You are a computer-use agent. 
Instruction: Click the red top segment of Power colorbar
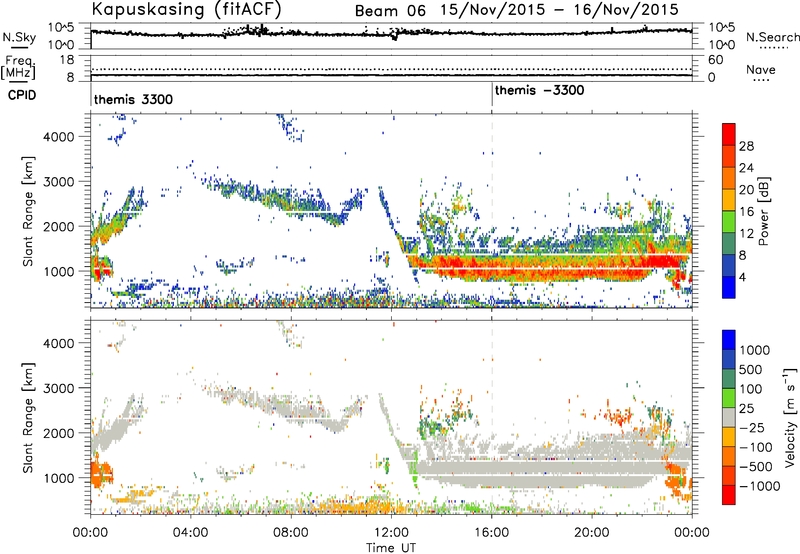(729, 132)
